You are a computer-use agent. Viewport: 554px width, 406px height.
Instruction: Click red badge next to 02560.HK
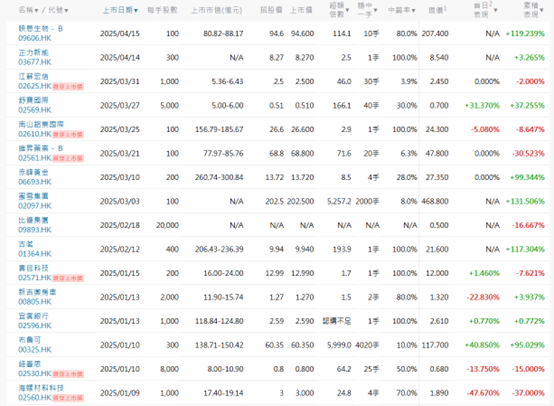click(x=68, y=398)
